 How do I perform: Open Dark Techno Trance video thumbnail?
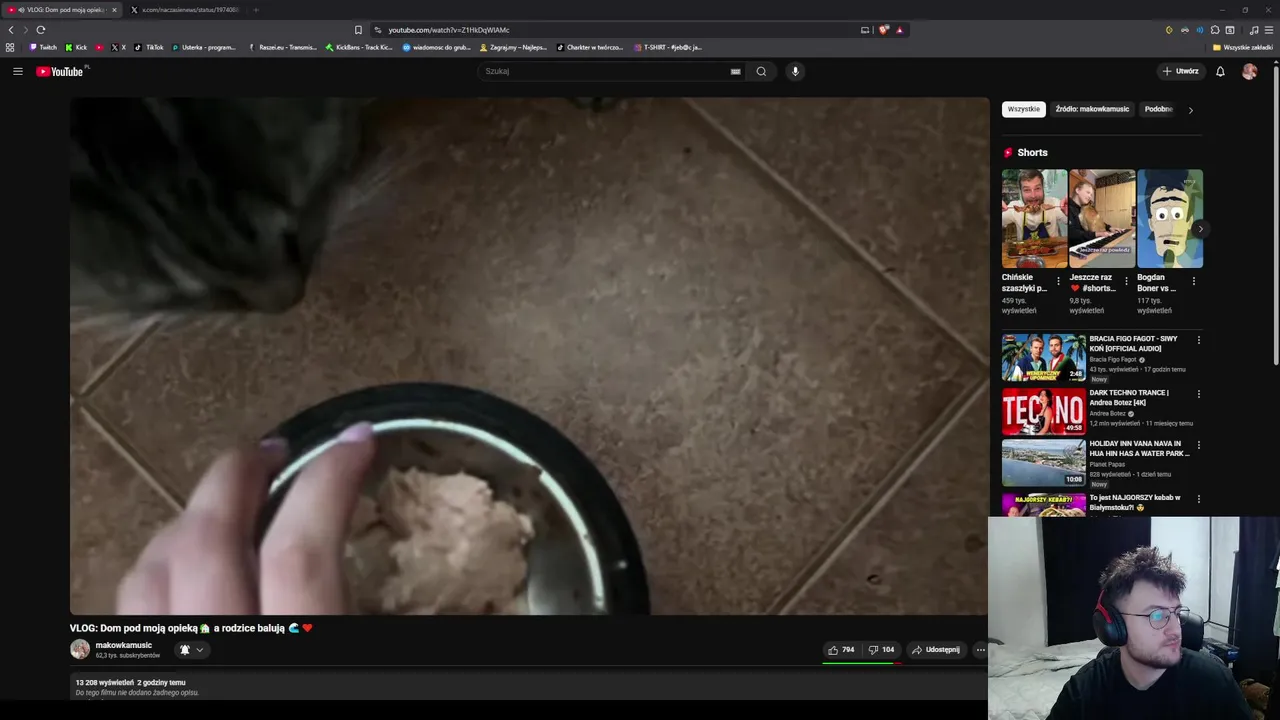(x=1044, y=411)
